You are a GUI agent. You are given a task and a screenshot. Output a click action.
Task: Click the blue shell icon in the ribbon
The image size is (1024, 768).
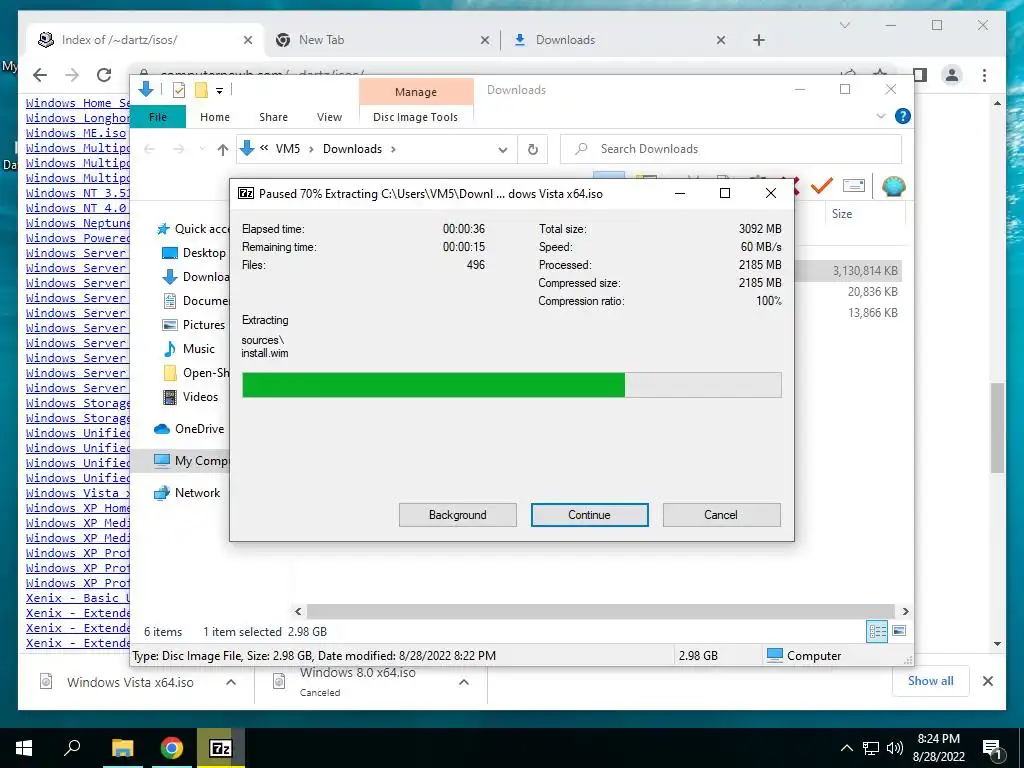point(893,186)
